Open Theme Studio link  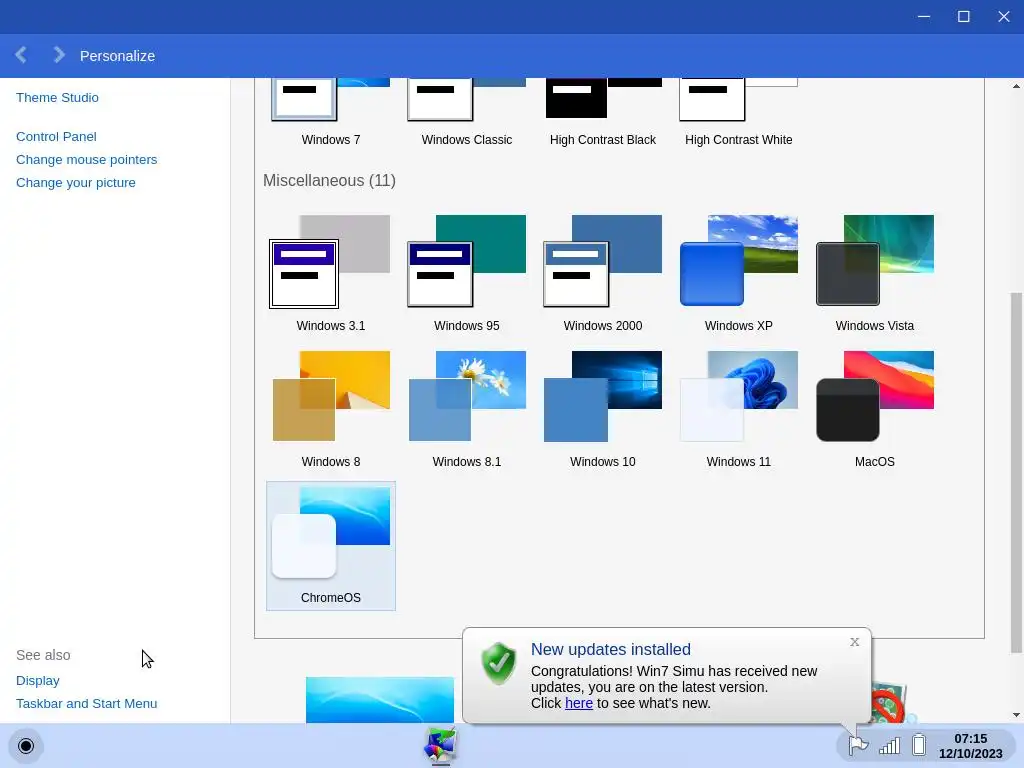[57, 97]
